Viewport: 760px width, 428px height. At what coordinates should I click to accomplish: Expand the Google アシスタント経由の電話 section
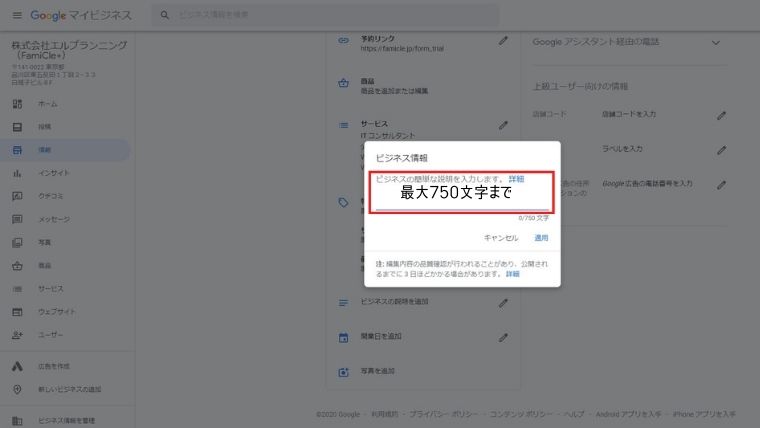pyautogui.click(x=716, y=43)
